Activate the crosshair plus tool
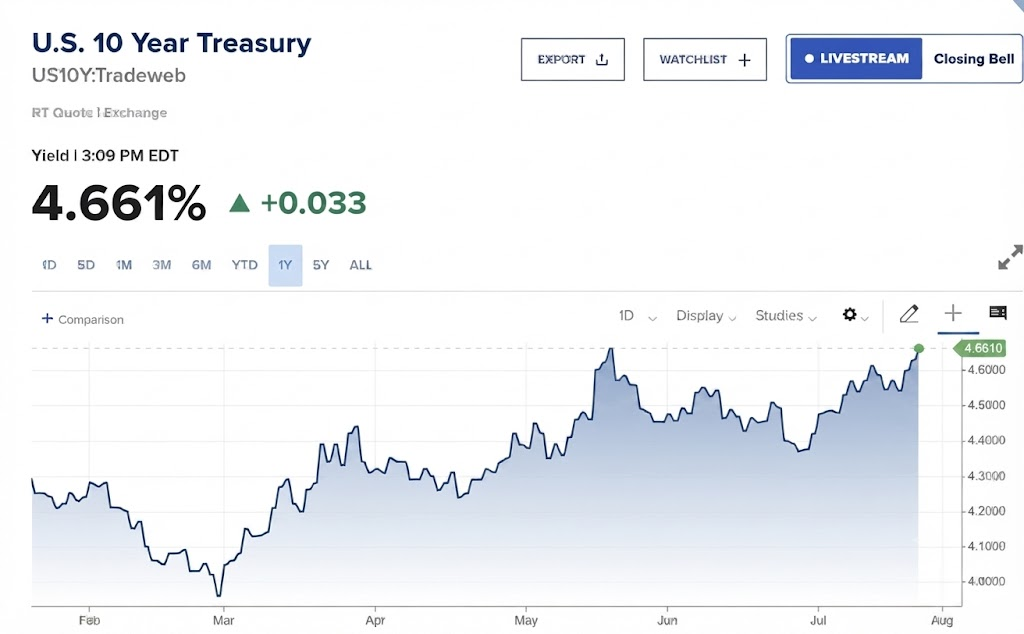The width and height of the screenshot is (1024, 634). [x=953, y=313]
